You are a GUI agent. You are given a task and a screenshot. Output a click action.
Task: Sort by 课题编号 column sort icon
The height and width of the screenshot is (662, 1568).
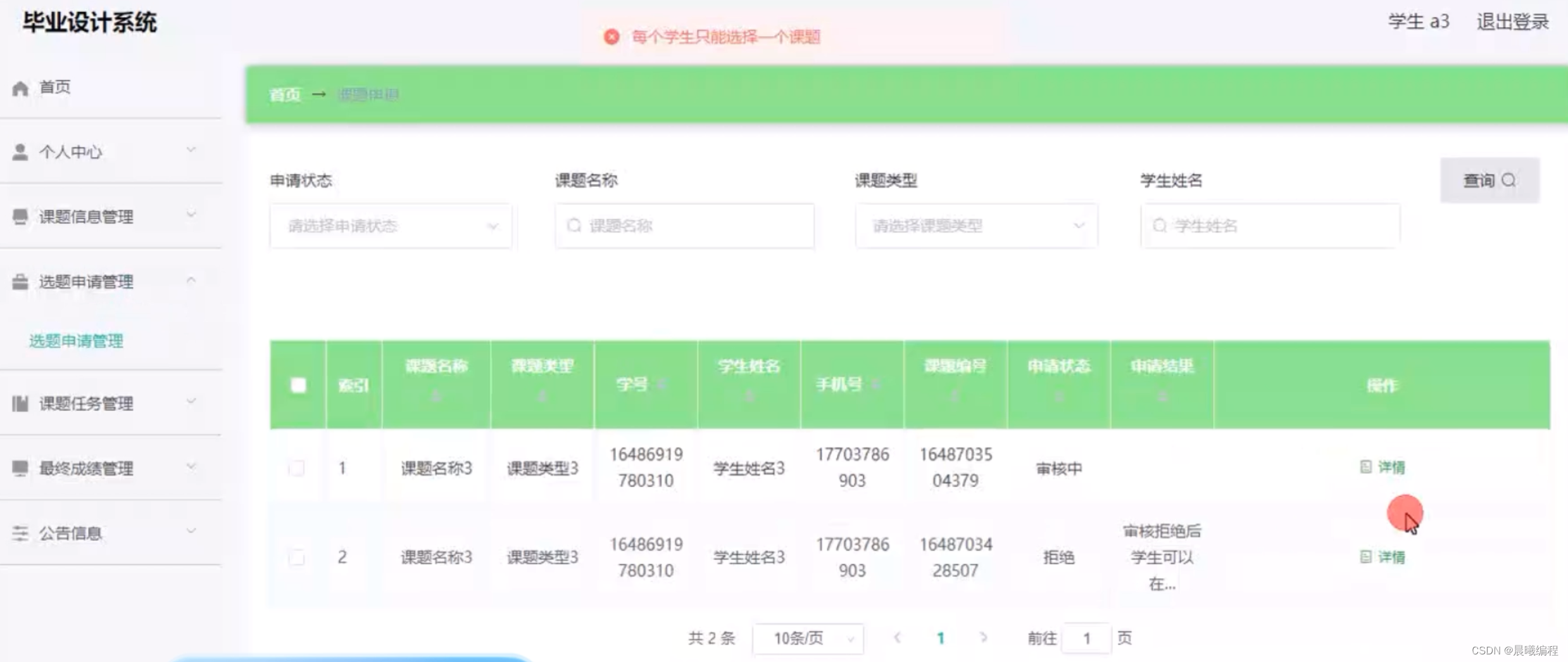[x=955, y=397]
